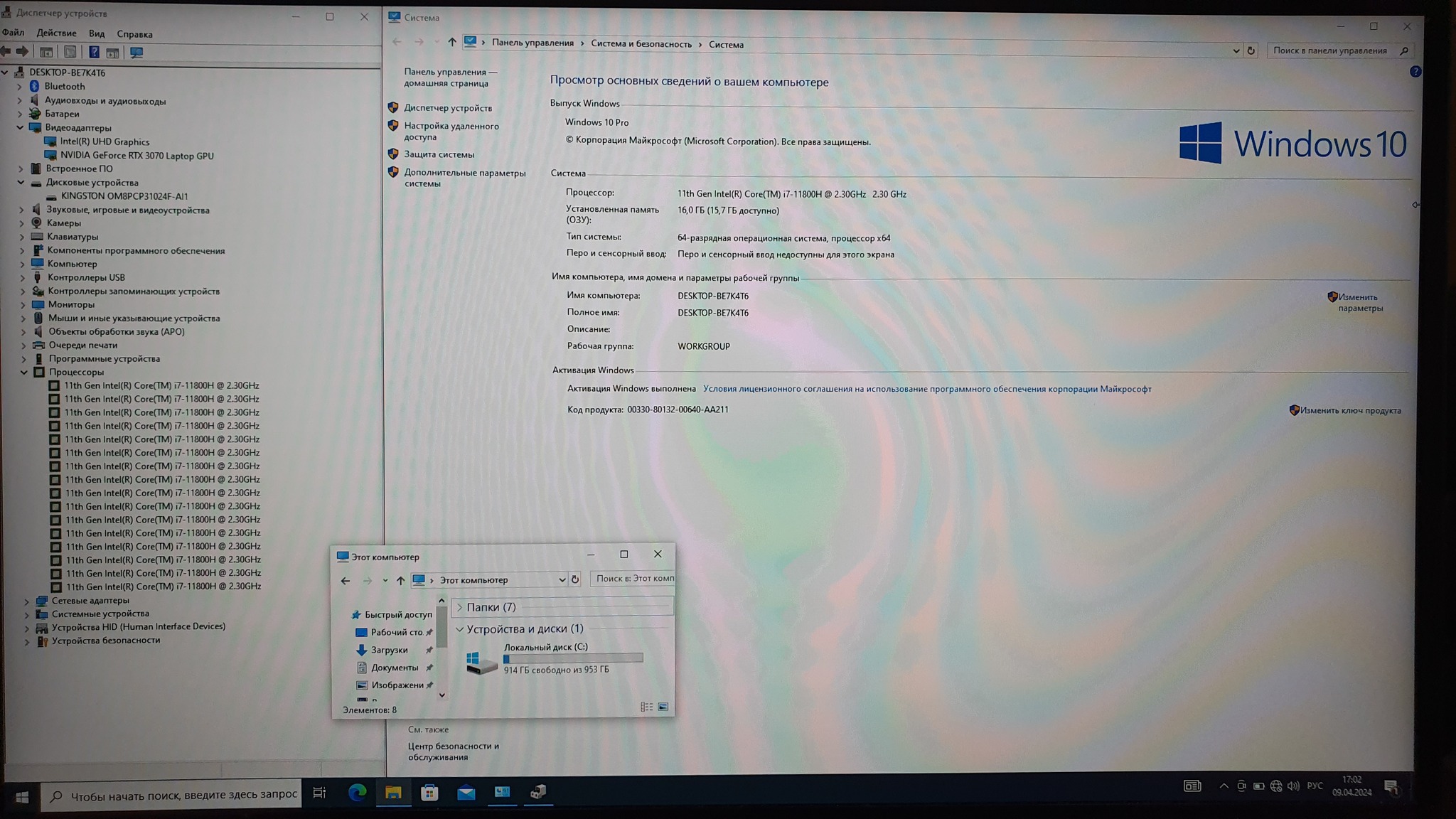1456x819 pixels.
Task: Open the Вид menu
Action: coord(97,33)
